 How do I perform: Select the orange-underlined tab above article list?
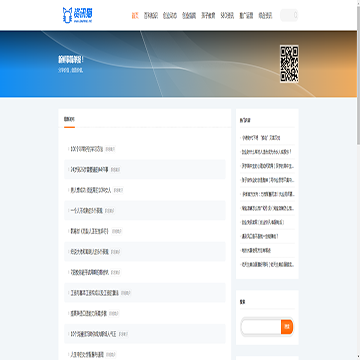pyautogui.click(x=69, y=119)
